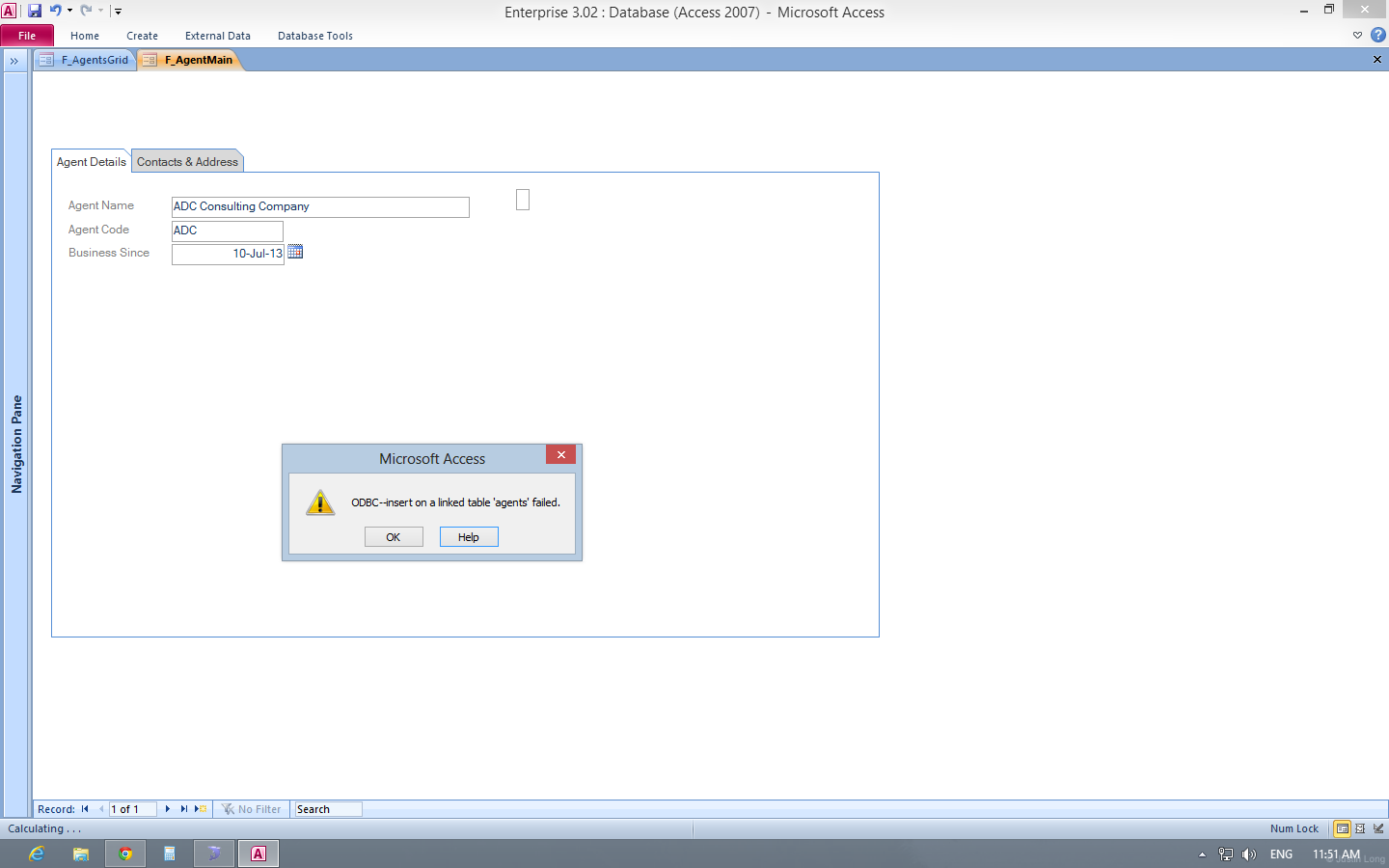Image resolution: width=1389 pixels, height=868 pixels.
Task: Switch to Design View status bar icon
Action: coord(1378,828)
